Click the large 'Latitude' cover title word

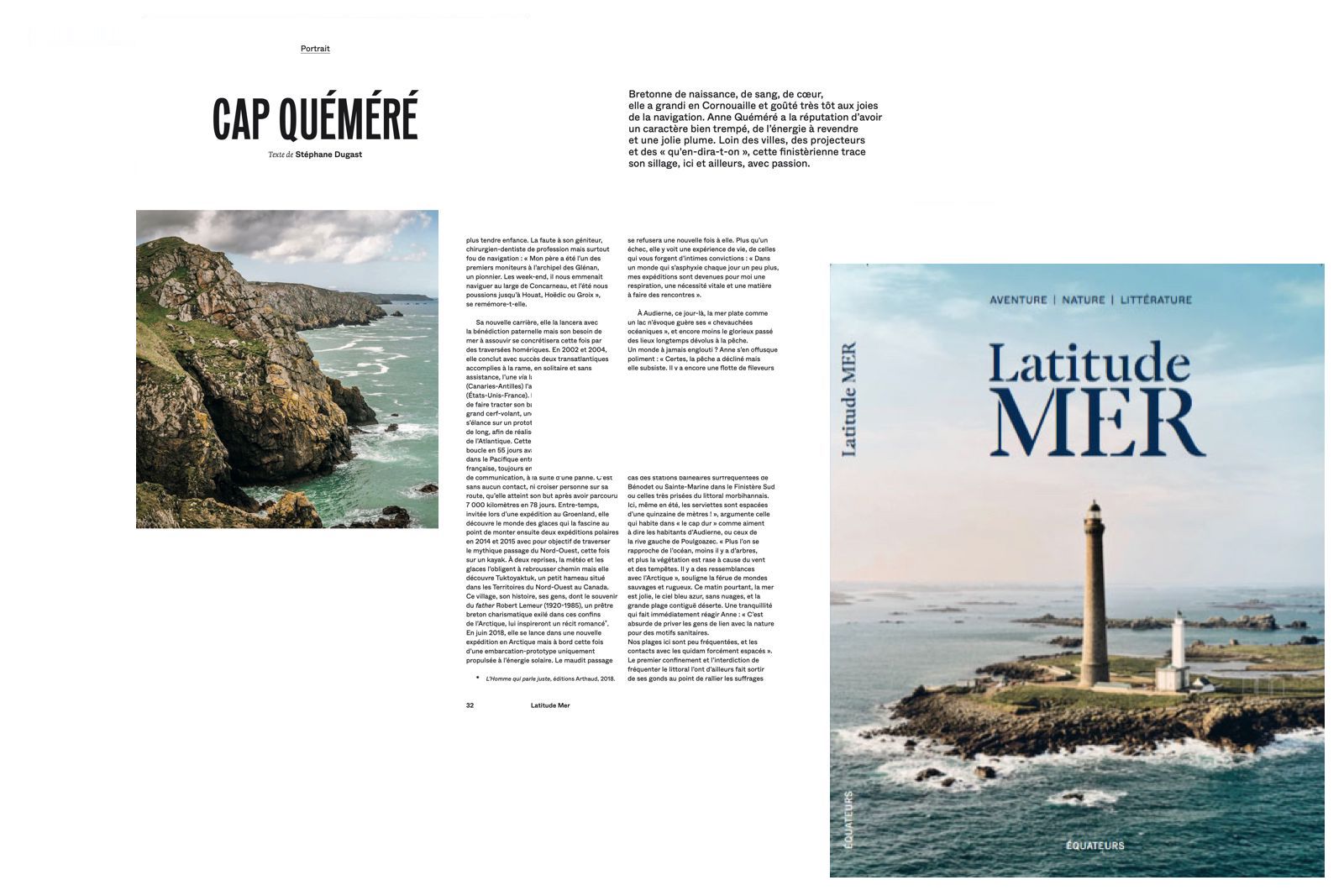coord(1089,364)
